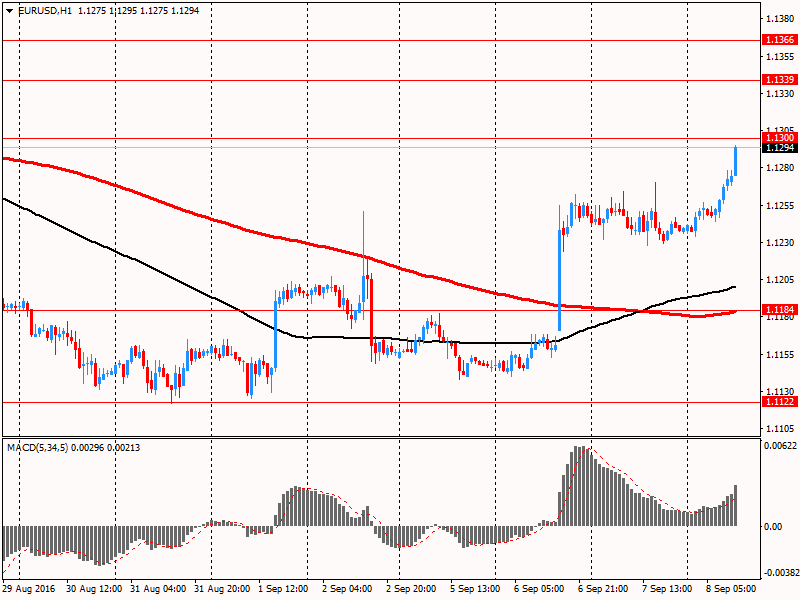Select the current price label 1.1294
This screenshot has width=800, height=600.
click(780, 148)
